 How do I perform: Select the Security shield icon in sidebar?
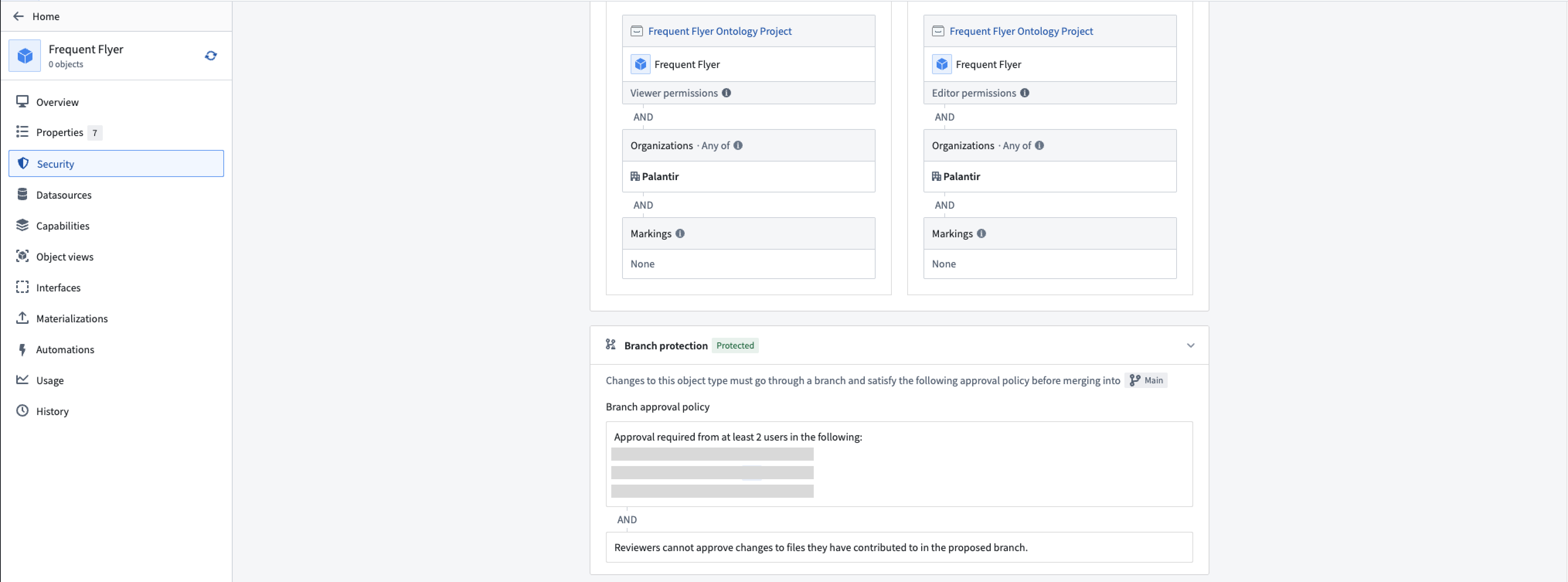22,163
